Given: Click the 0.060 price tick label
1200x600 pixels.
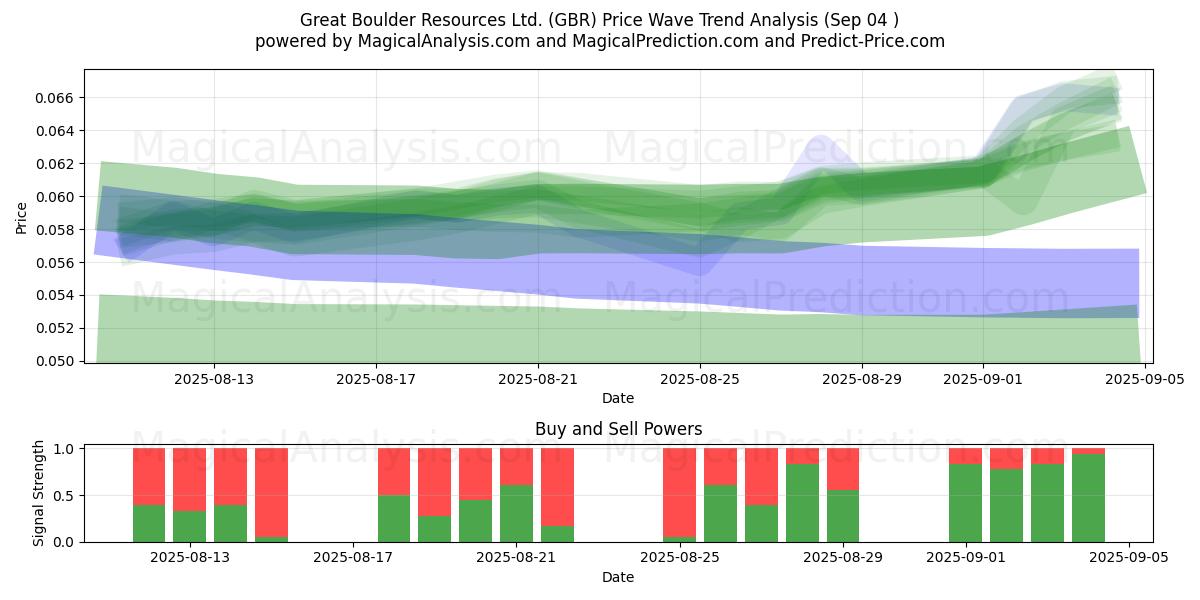Looking at the screenshot, I should [x=57, y=197].
